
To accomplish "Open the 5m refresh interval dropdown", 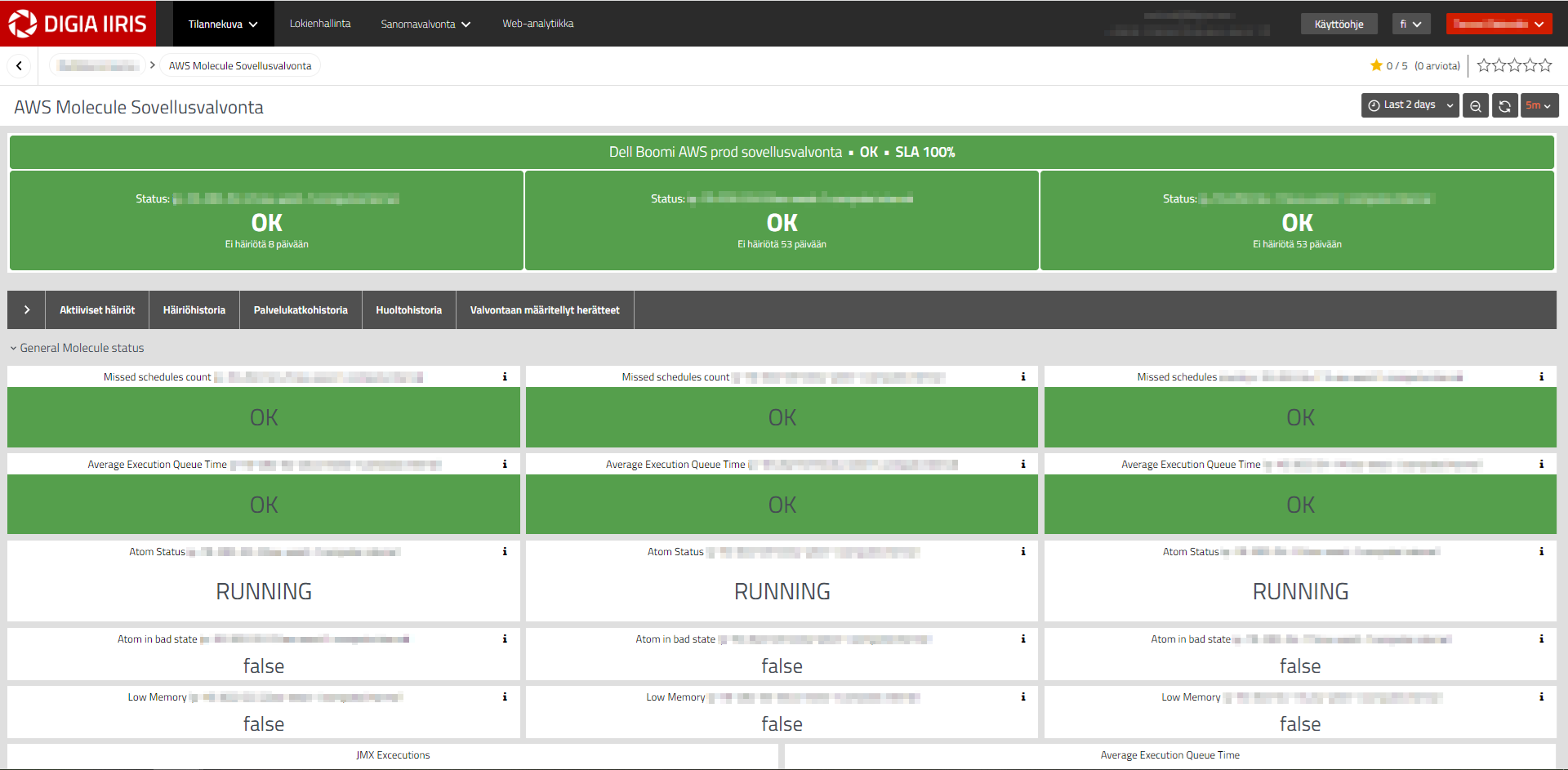I will point(1539,105).
